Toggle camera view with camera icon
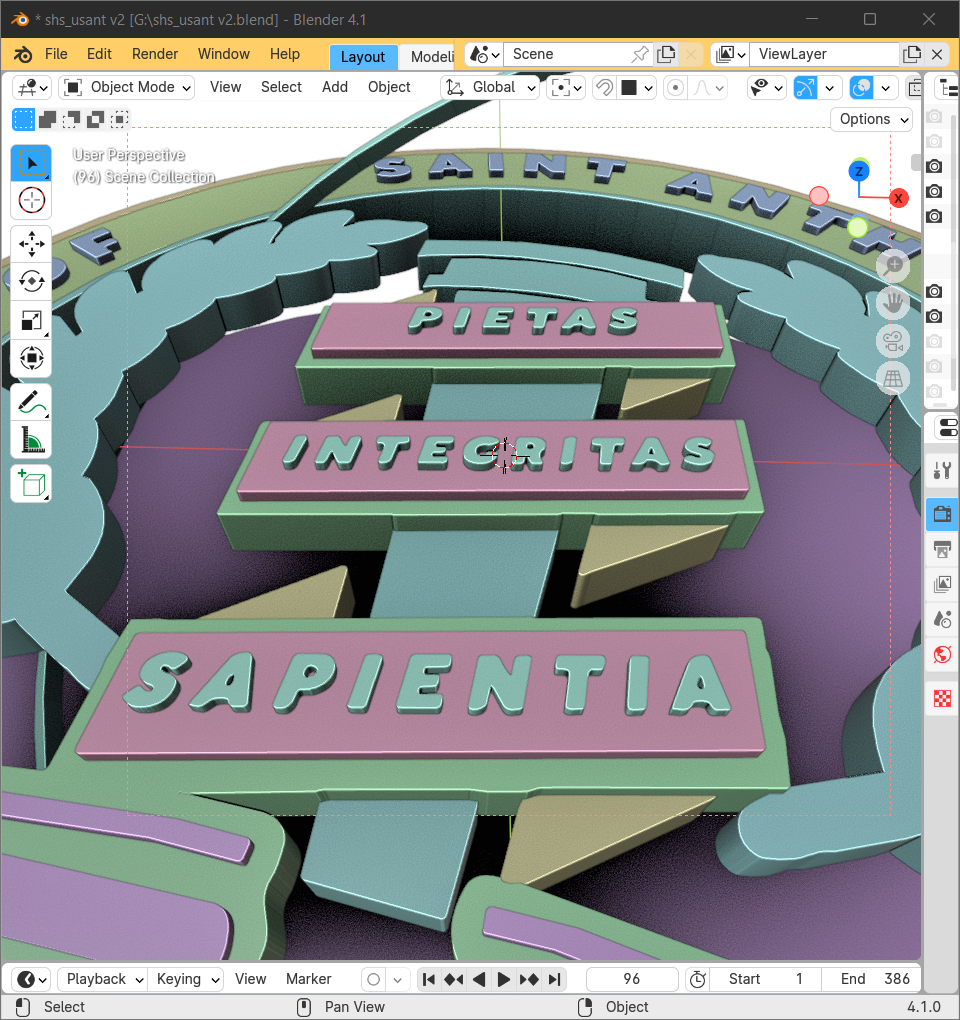 tap(893, 341)
